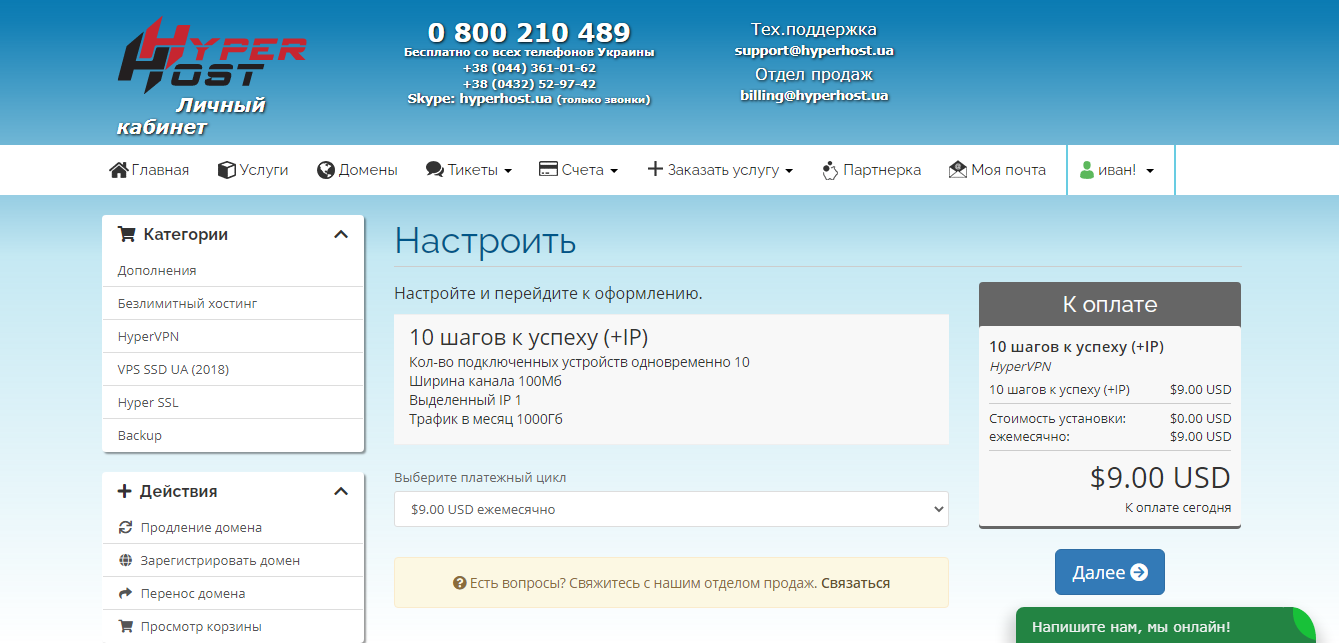Click the Трафик в месяц 1000Гб line
This screenshot has height=643, width=1339.
(486, 419)
